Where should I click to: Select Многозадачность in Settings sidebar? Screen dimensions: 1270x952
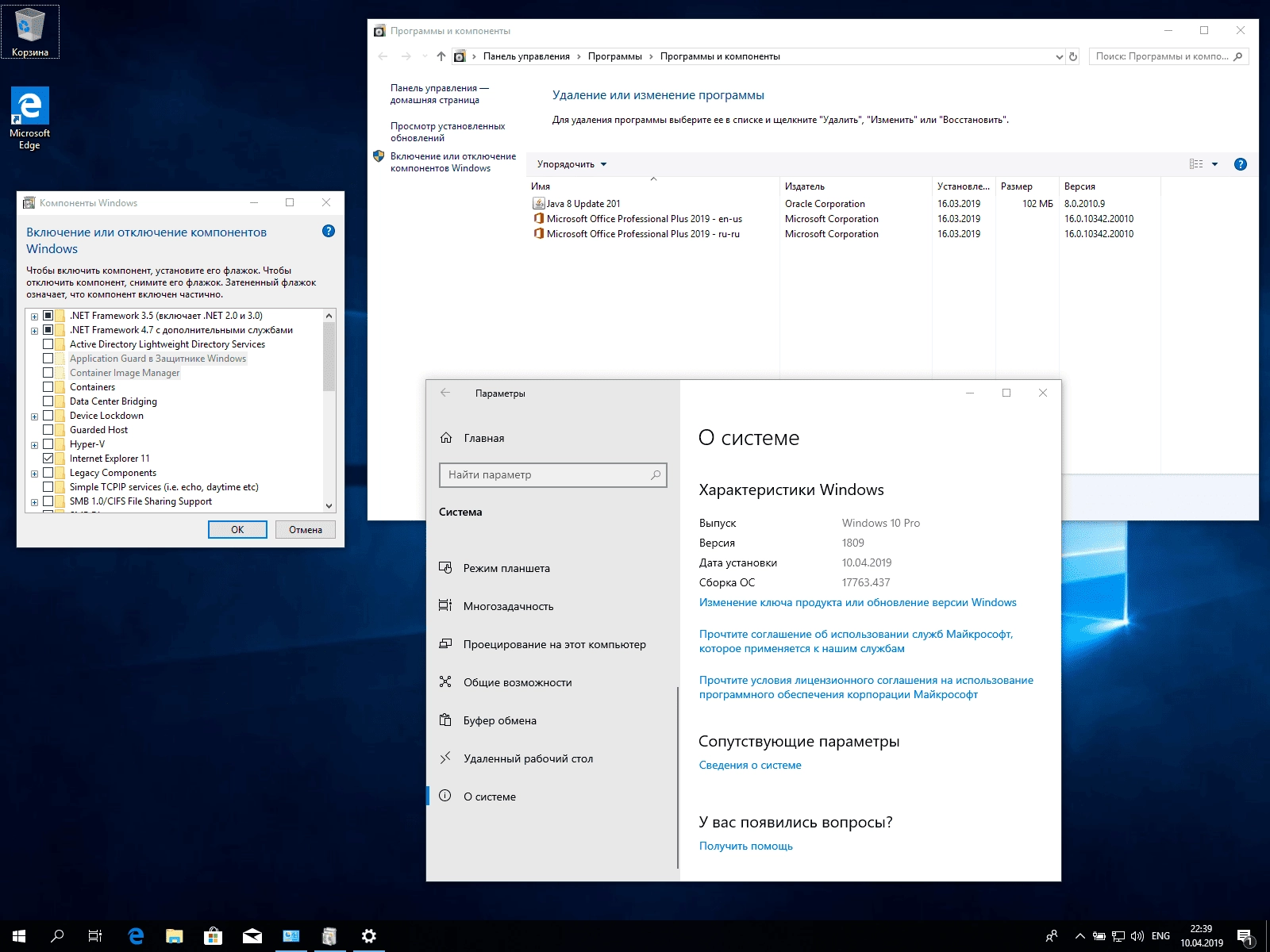[552, 606]
